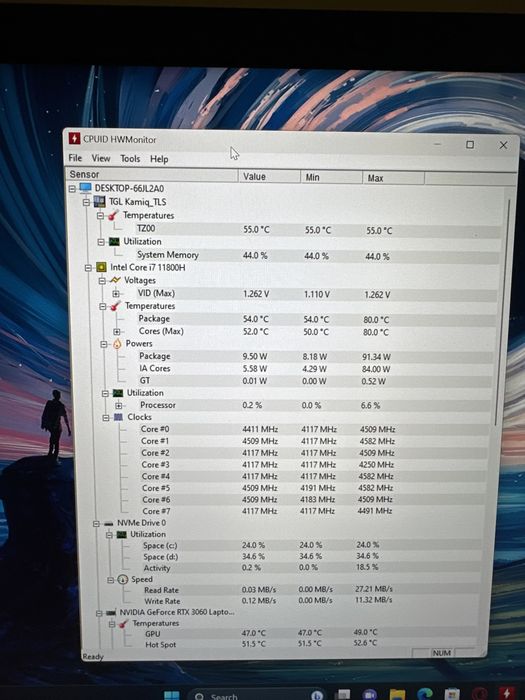Click the Sensor column header
The width and height of the screenshot is (525, 700).
[x=152, y=175]
